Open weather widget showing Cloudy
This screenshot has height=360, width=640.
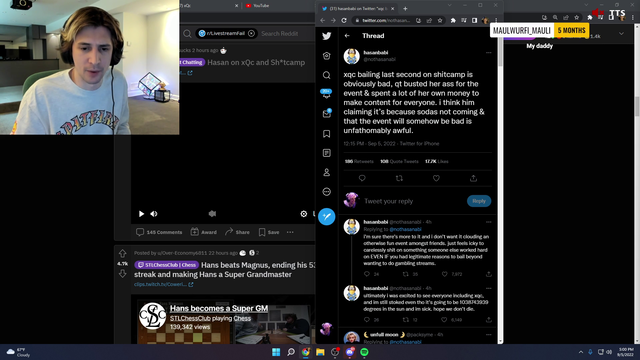[18, 352]
